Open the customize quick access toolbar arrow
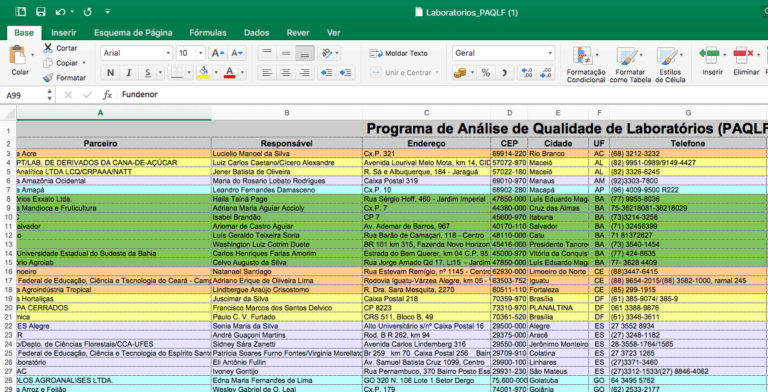This screenshot has height=392, width=768. [x=108, y=12]
